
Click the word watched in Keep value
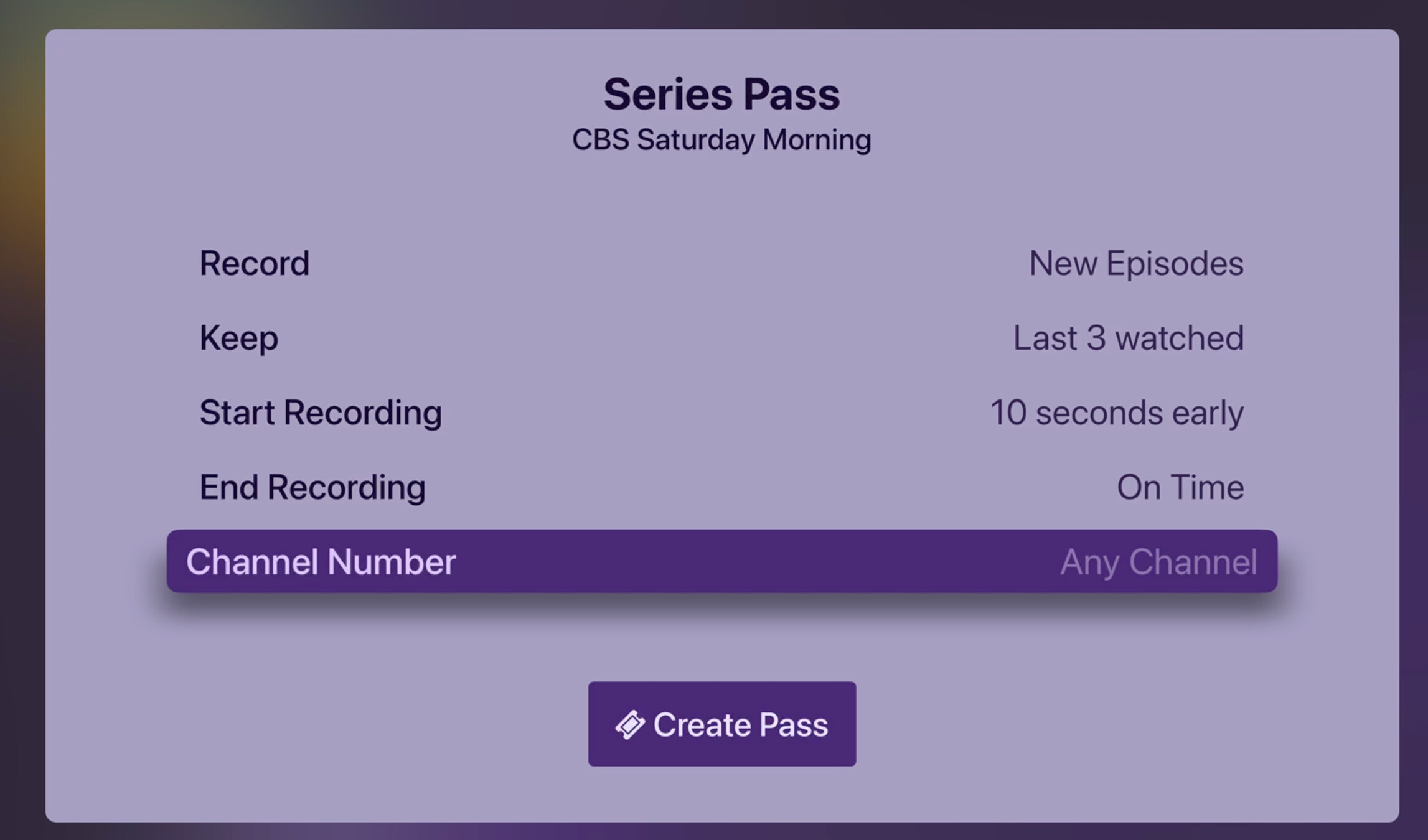pyautogui.click(x=1179, y=338)
